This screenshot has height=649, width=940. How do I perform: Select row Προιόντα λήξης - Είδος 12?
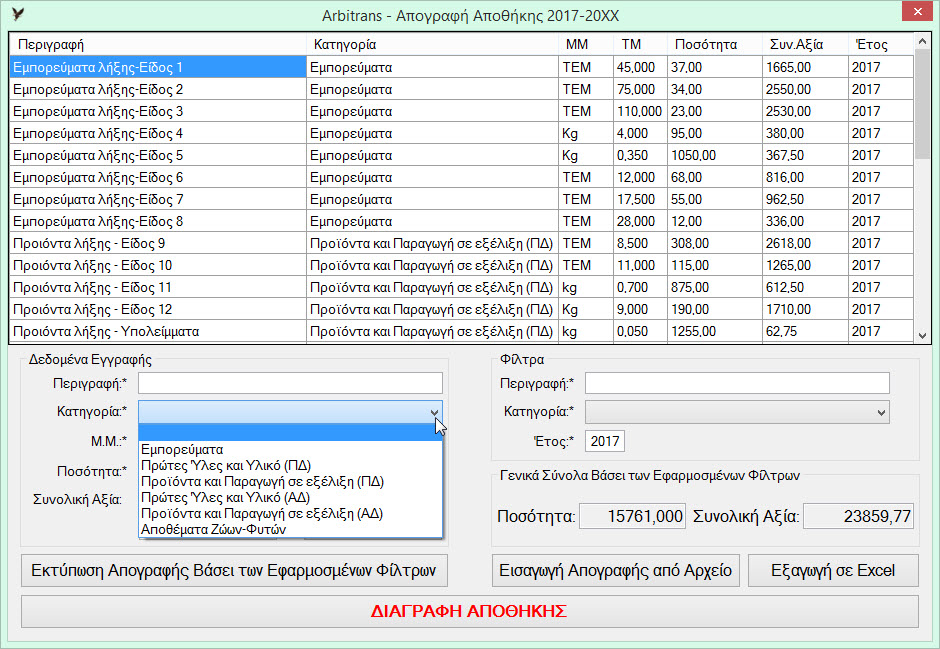[462, 309]
